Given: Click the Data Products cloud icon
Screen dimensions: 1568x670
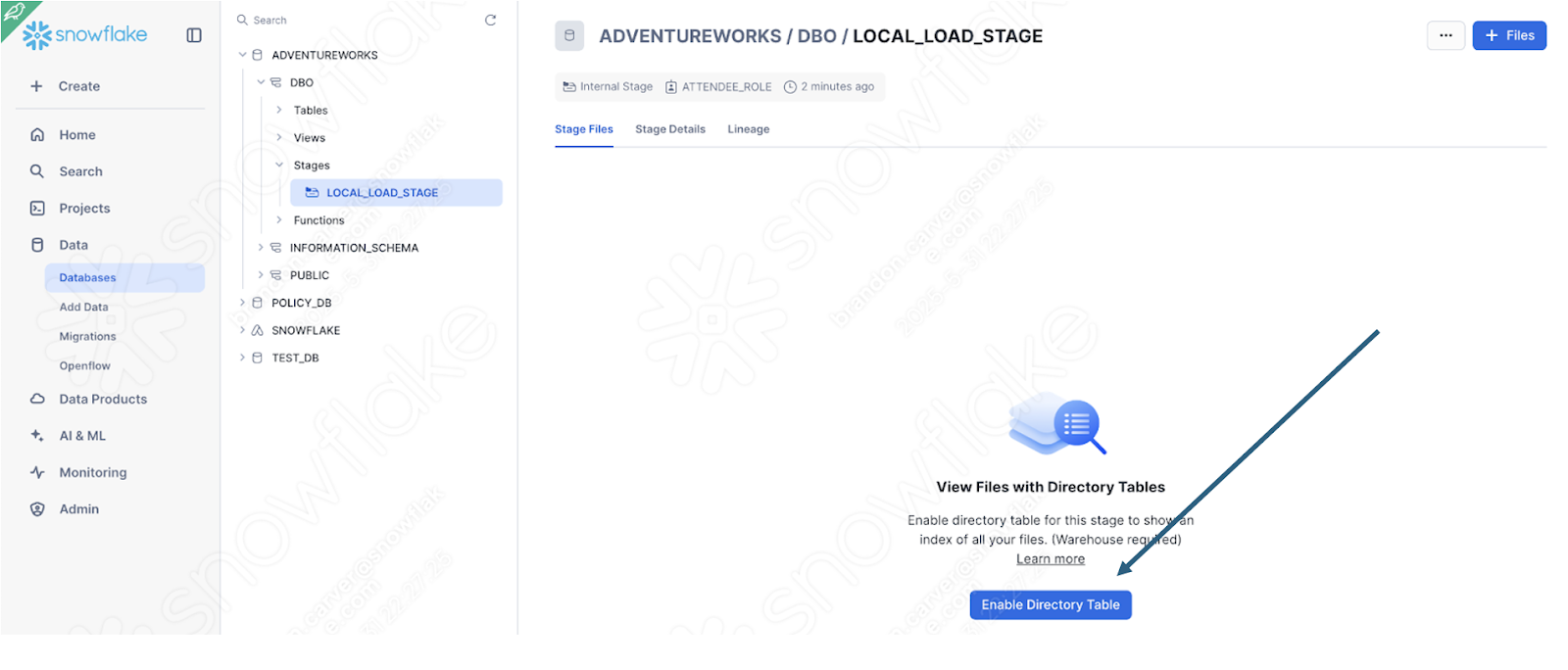Looking at the screenshot, I should tap(37, 399).
